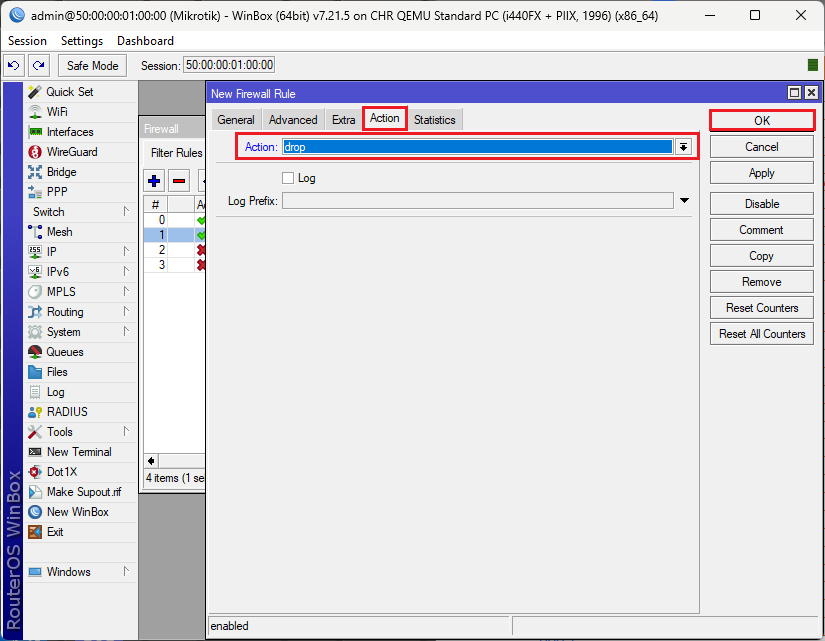Open the Files section

(80, 372)
